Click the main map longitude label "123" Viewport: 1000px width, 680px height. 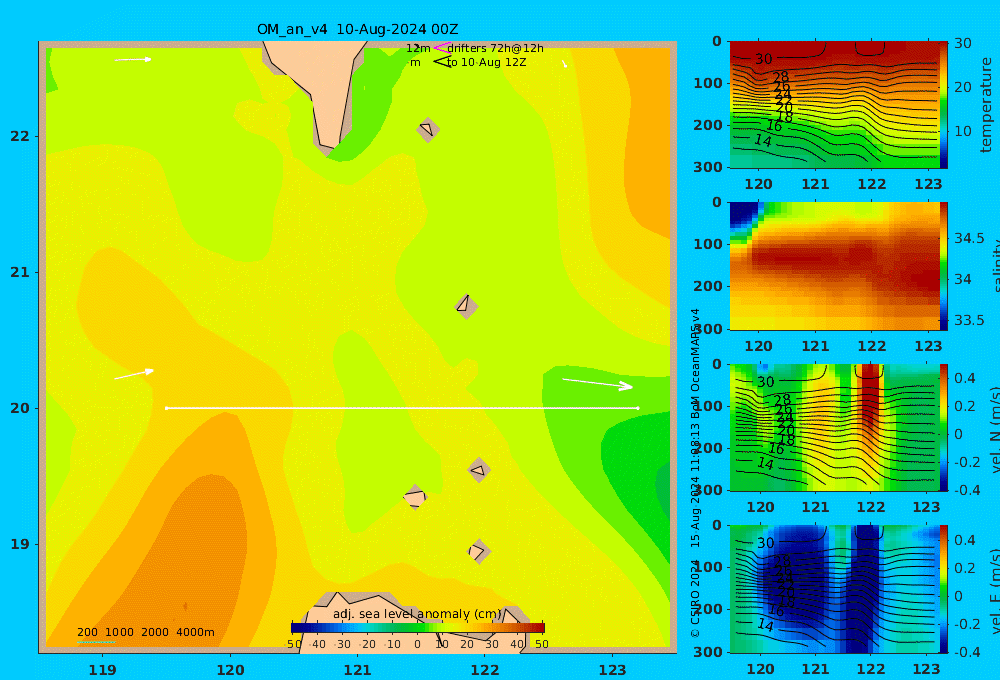[x=612, y=670]
